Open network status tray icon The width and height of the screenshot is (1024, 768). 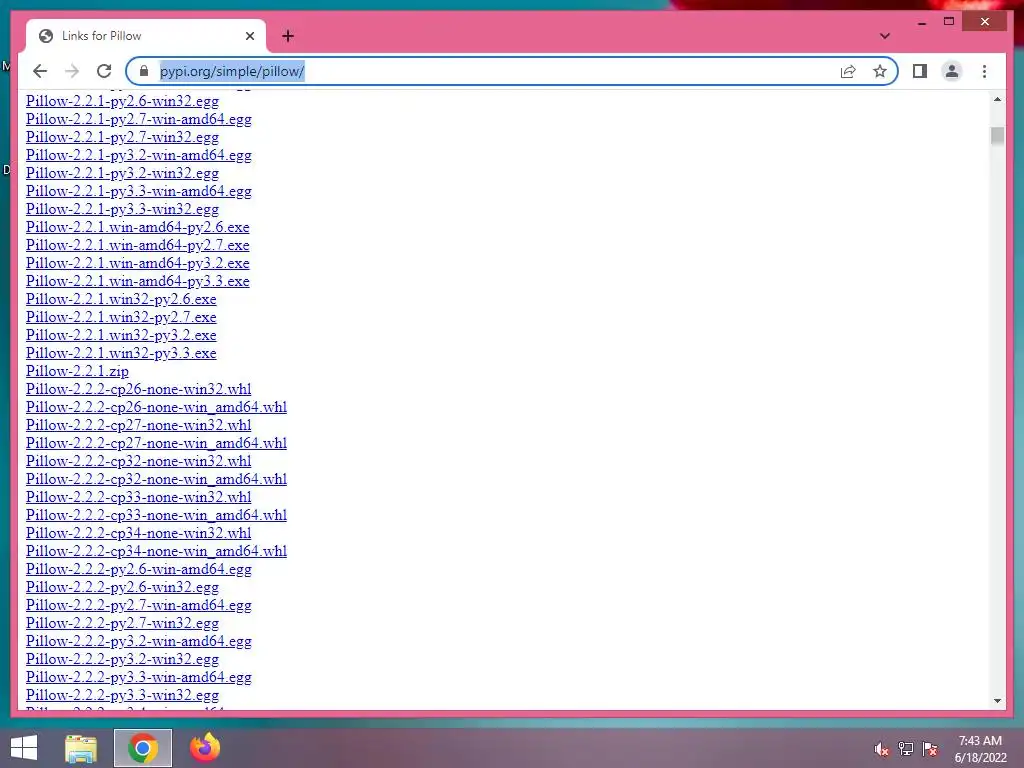[905, 748]
